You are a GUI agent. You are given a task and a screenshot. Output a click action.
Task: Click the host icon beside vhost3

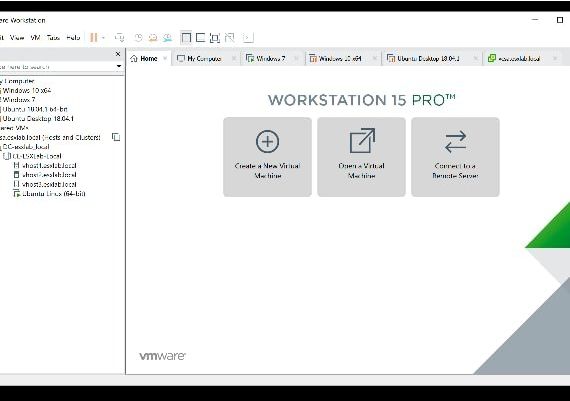[16, 184]
